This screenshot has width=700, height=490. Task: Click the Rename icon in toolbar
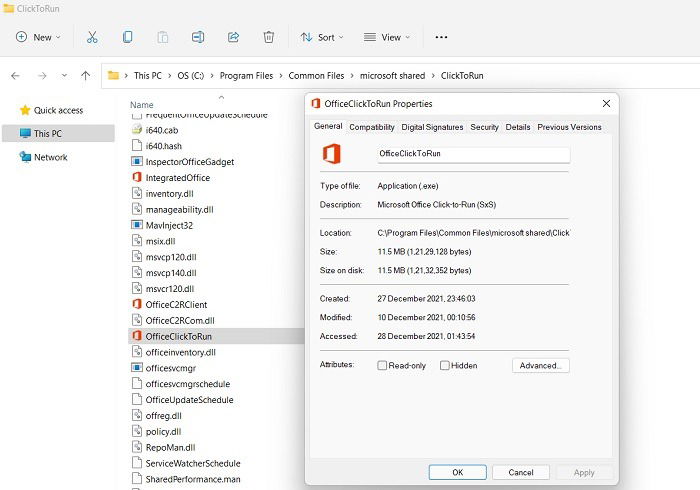point(198,37)
